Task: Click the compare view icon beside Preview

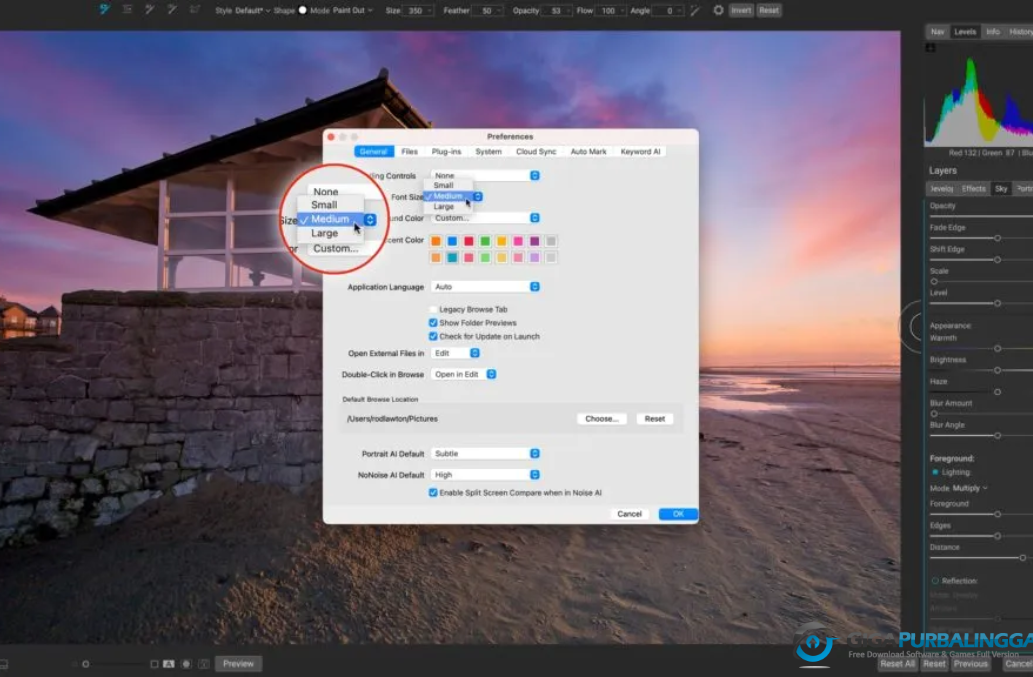Action: coord(204,664)
